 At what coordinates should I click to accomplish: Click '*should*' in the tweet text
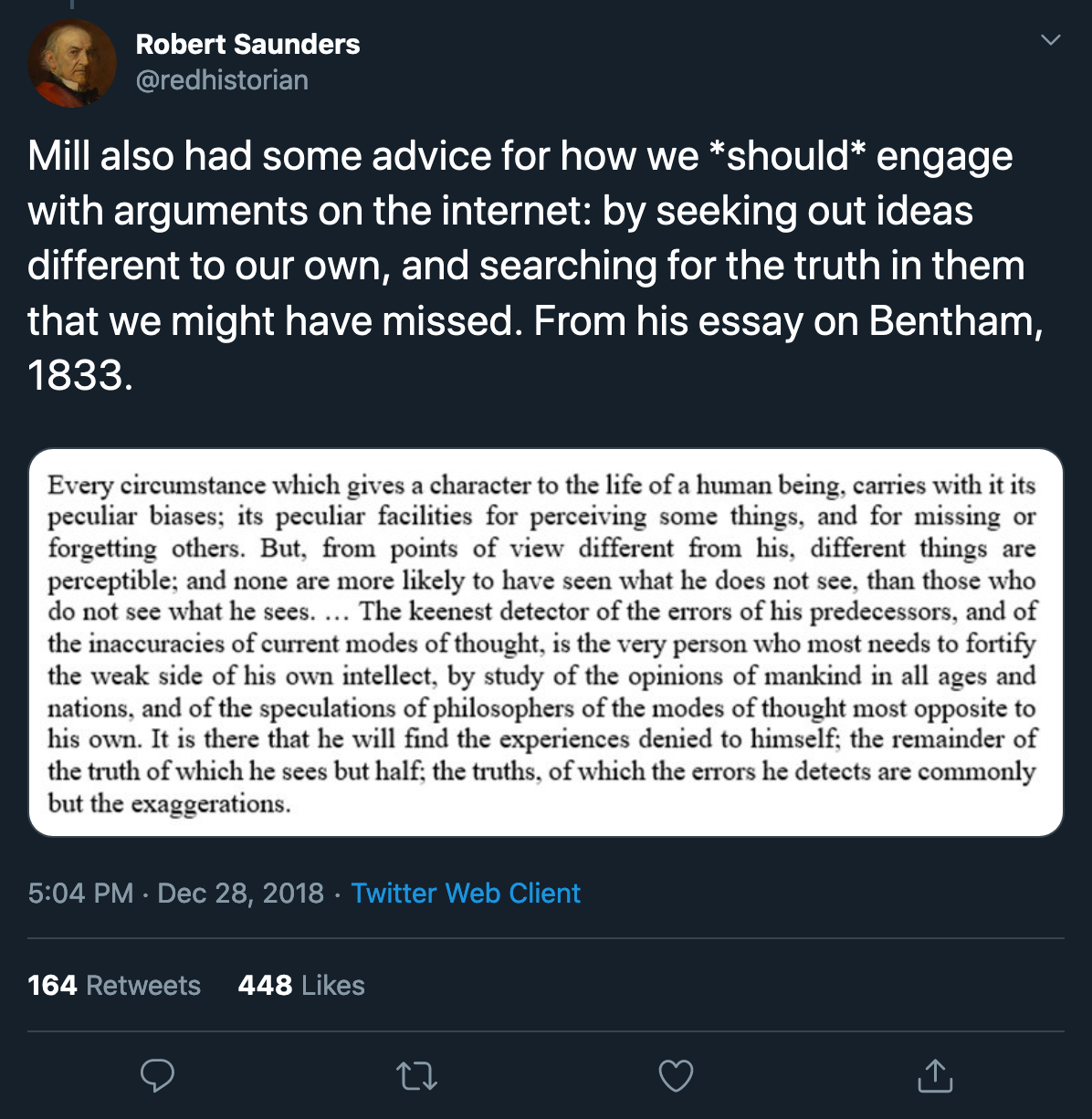tap(787, 156)
